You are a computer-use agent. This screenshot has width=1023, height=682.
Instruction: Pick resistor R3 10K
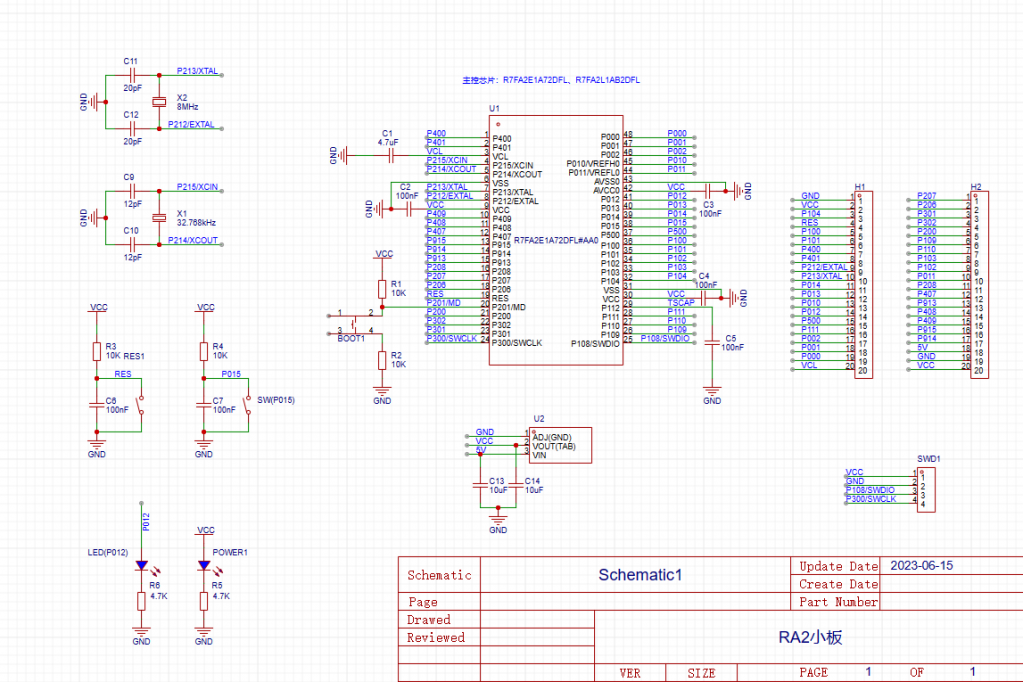(97, 352)
